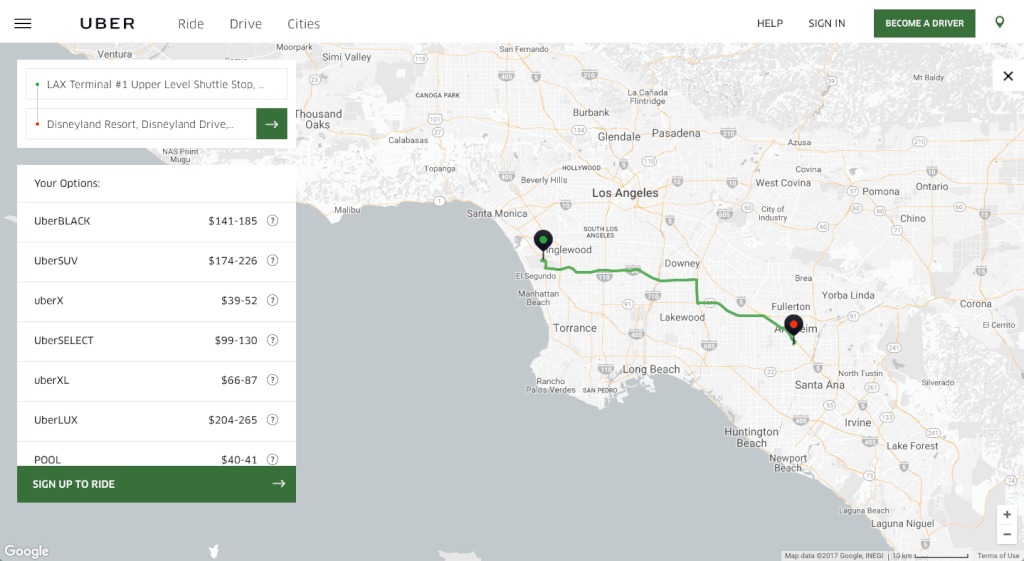This screenshot has width=1024, height=561.
Task: Close the map overlay with X
Action: [x=1008, y=76]
